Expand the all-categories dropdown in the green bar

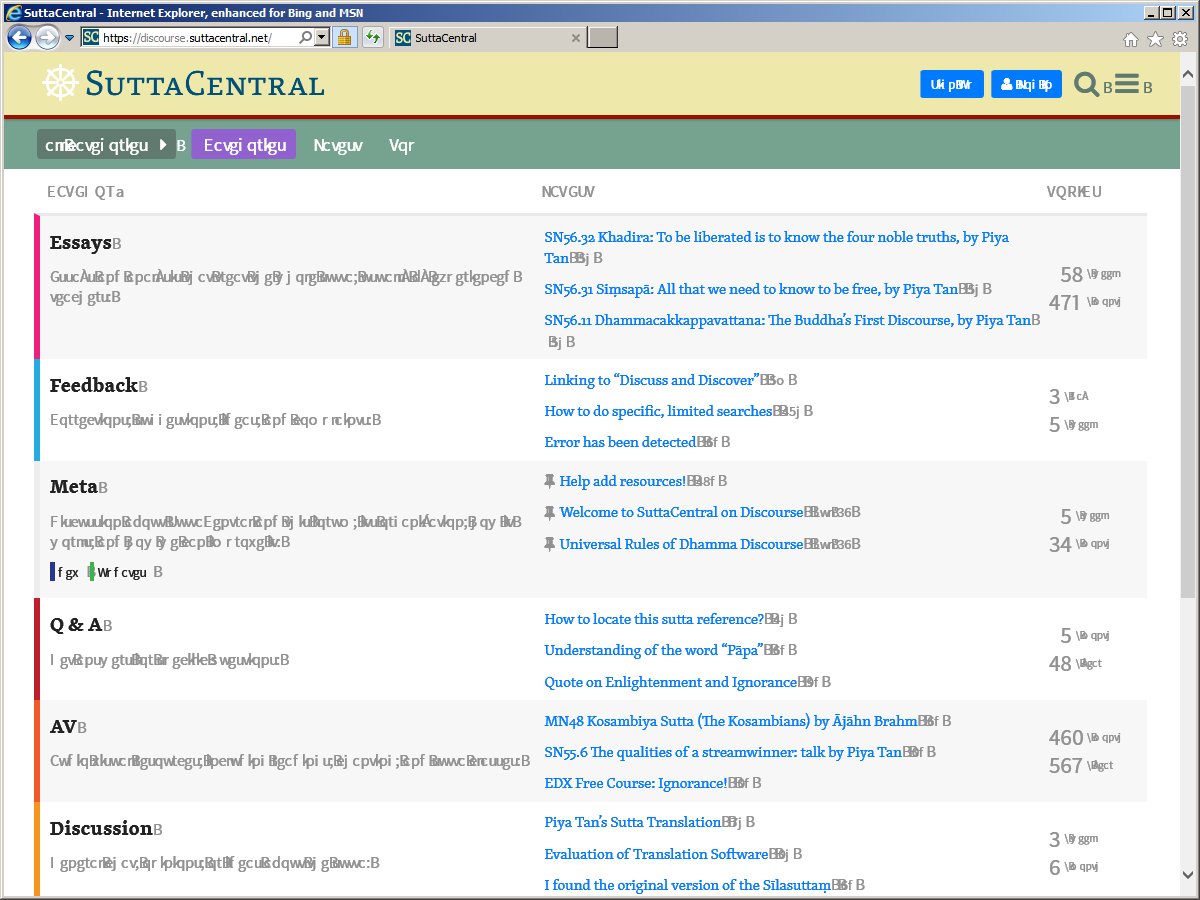[x=106, y=145]
